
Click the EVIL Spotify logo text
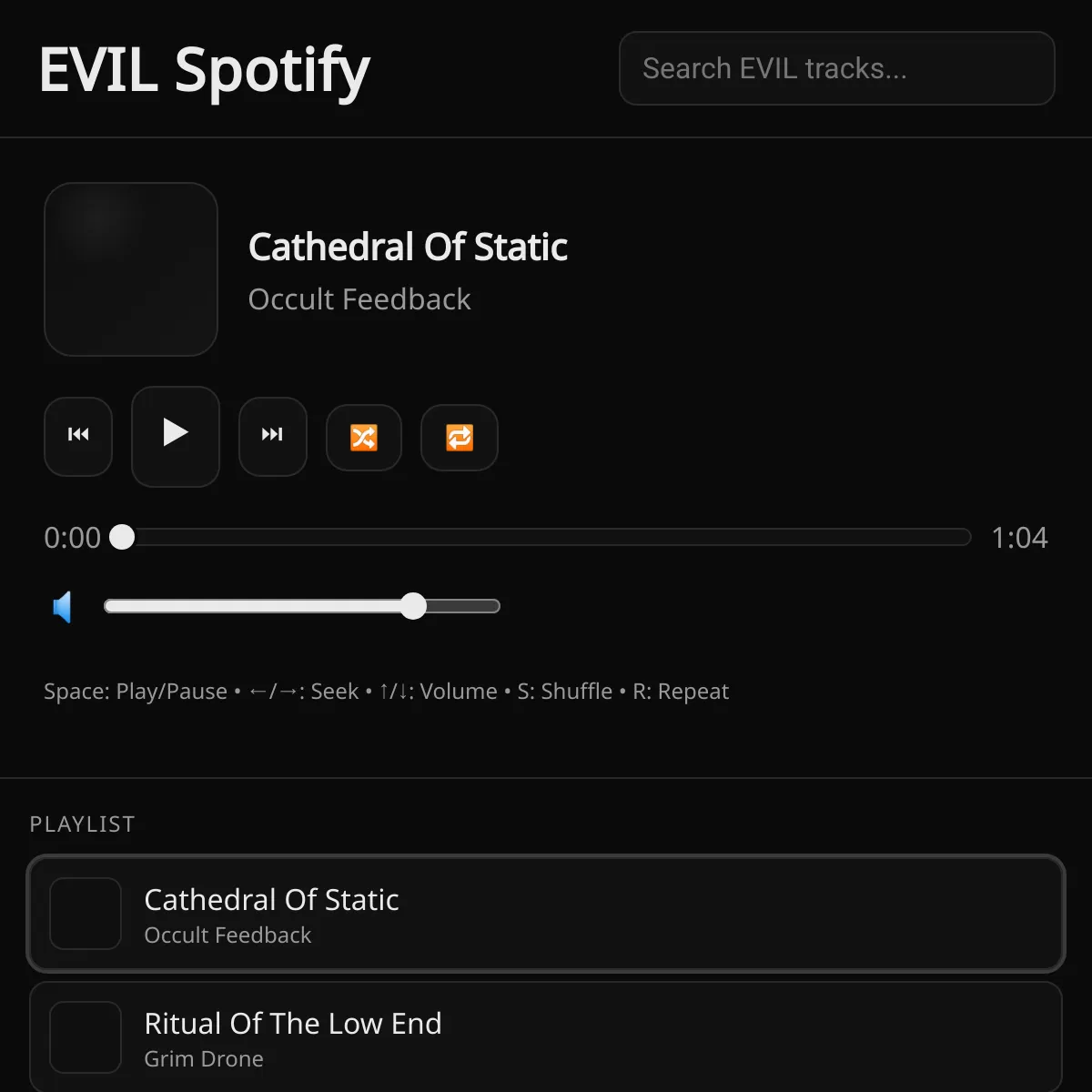point(204,69)
